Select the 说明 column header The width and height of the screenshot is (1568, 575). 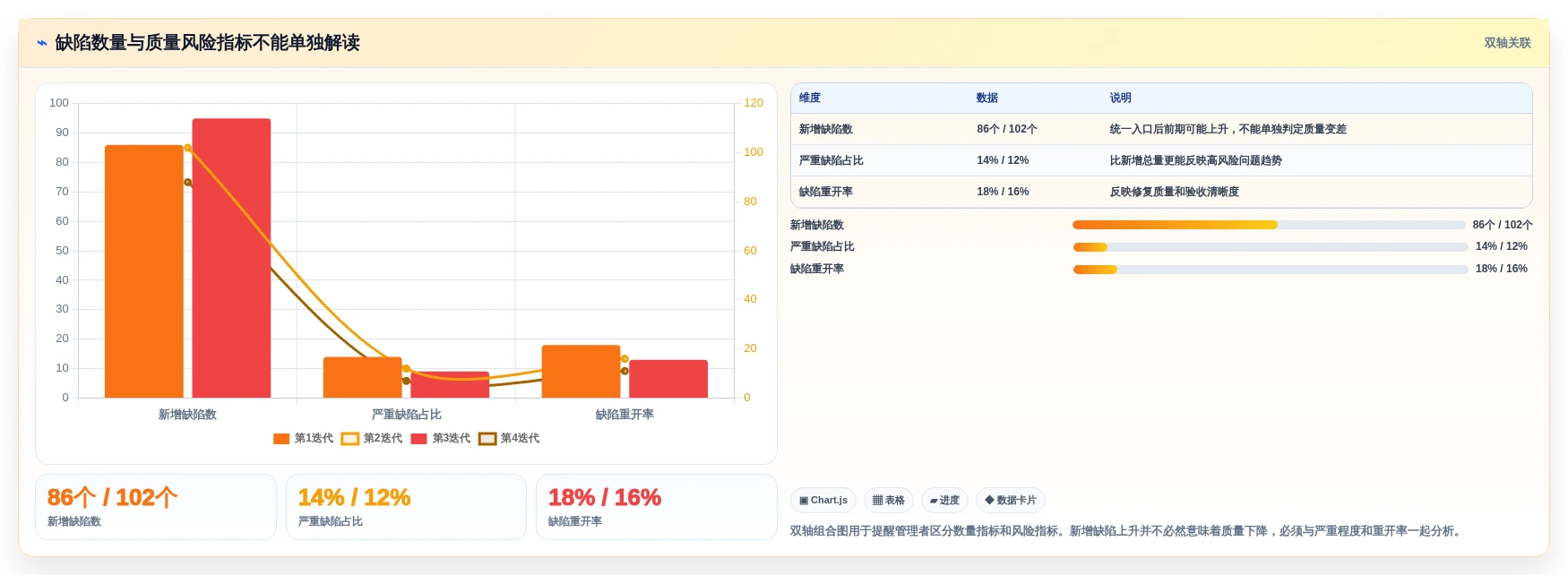[1120, 98]
